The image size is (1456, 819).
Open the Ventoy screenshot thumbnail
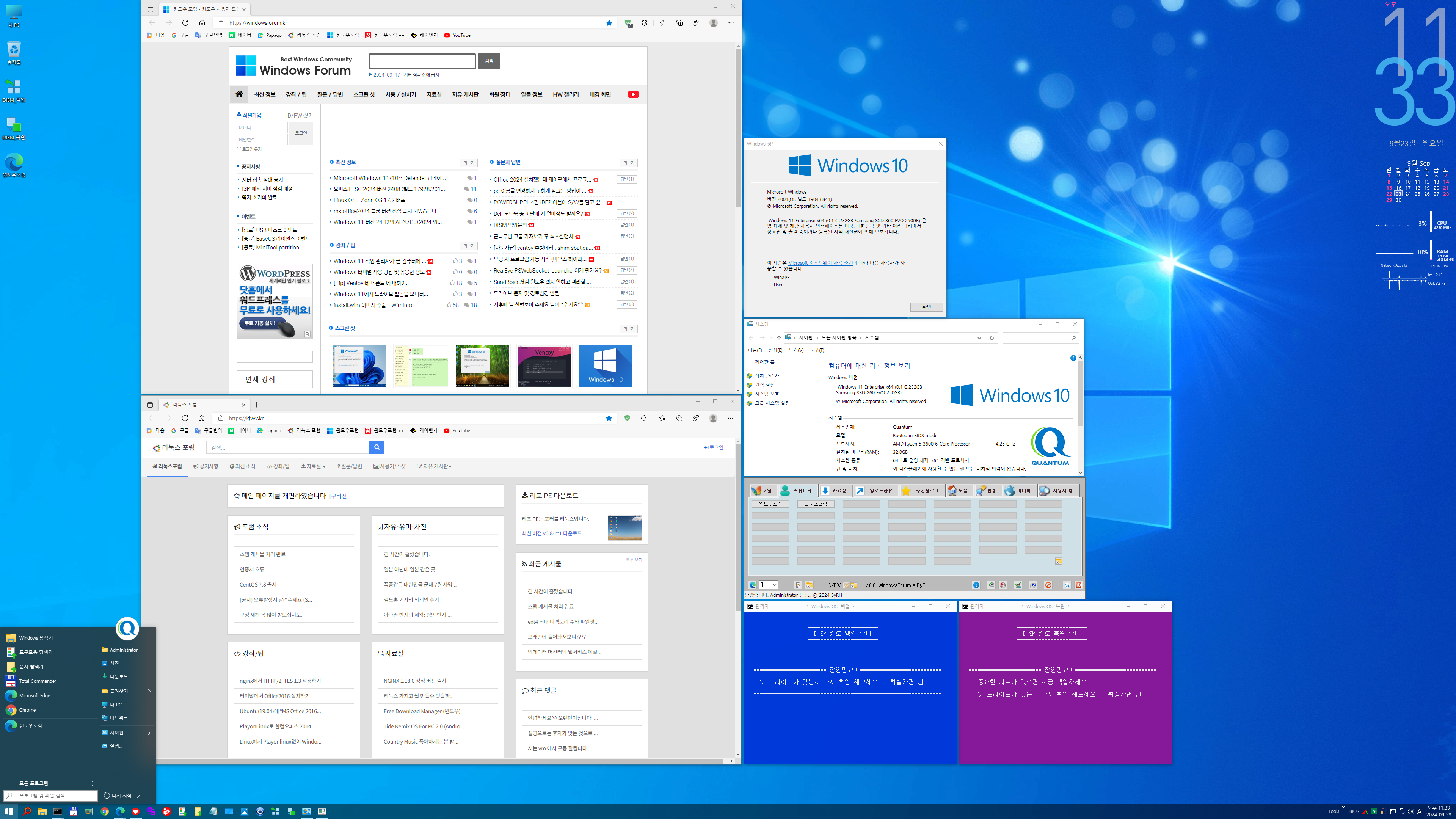544,366
